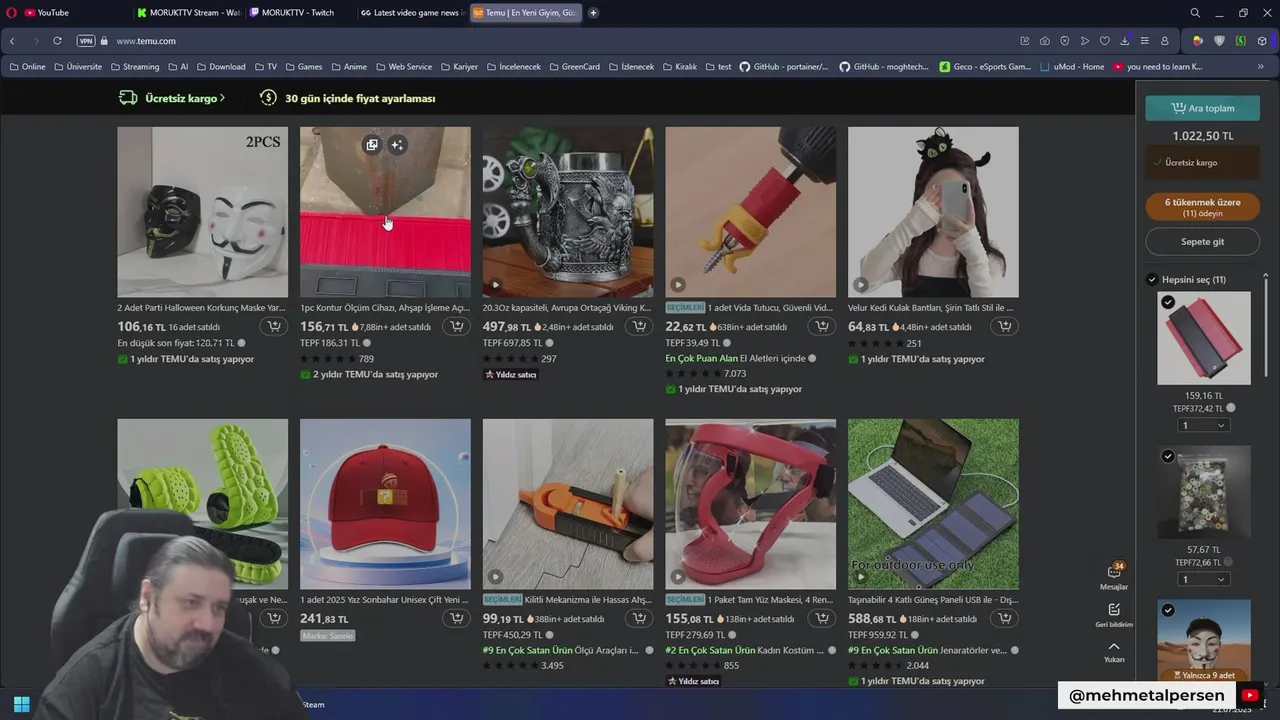Viewport: 1280px width, 720px height.
Task: Reload the page with the refresh icon
Action: (x=57, y=41)
